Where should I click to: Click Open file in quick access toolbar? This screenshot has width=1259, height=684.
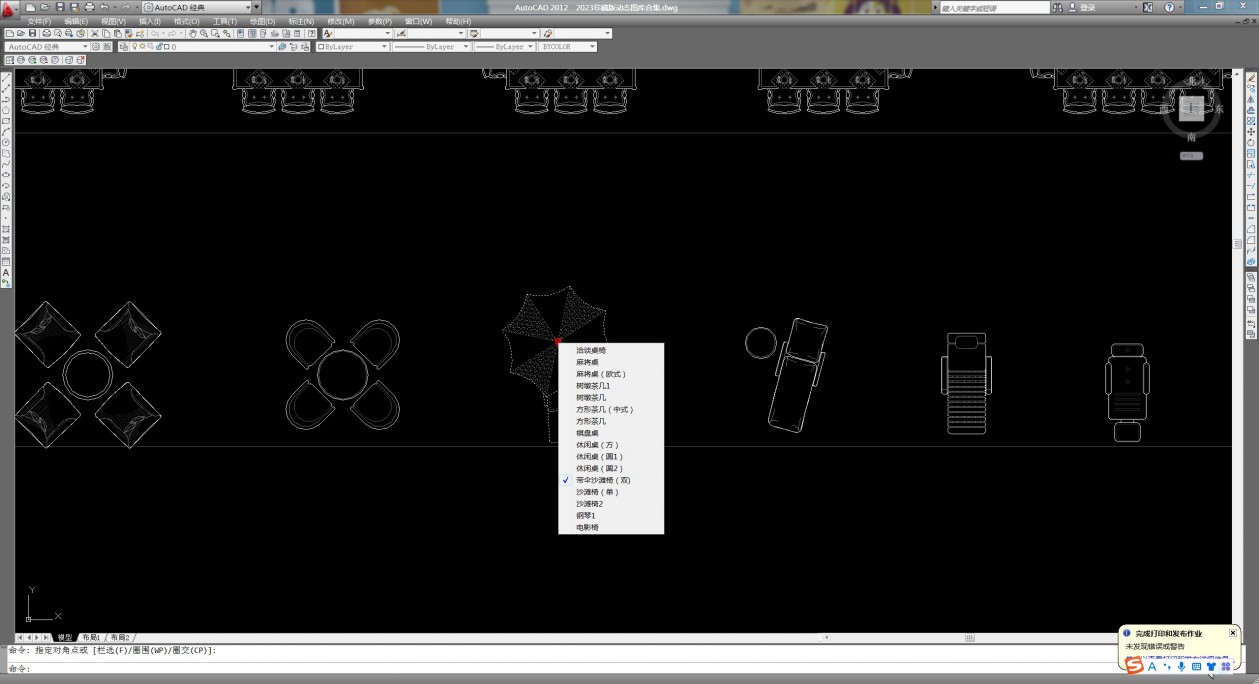coord(45,7)
